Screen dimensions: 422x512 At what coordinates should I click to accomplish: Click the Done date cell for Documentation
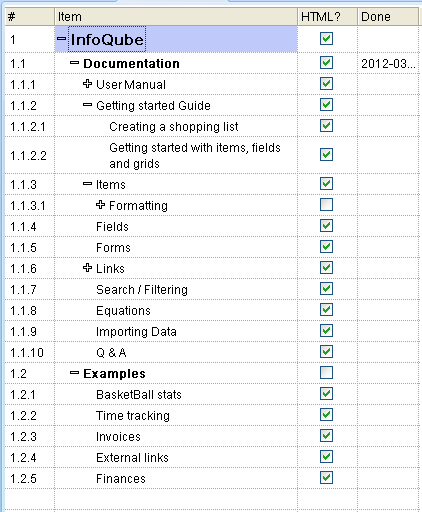(388, 63)
